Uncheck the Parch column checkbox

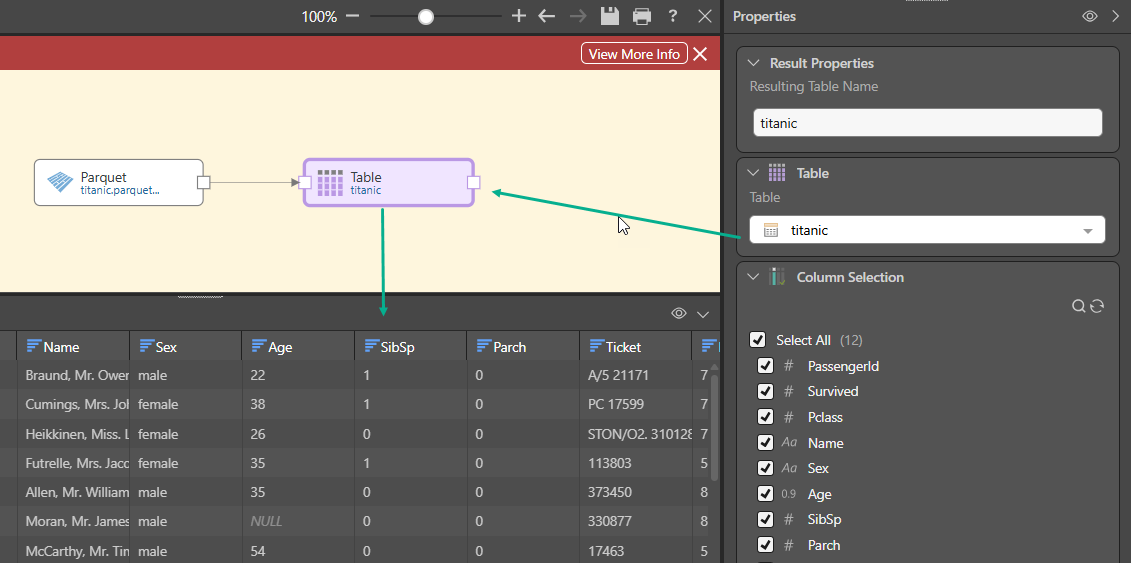pos(765,545)
